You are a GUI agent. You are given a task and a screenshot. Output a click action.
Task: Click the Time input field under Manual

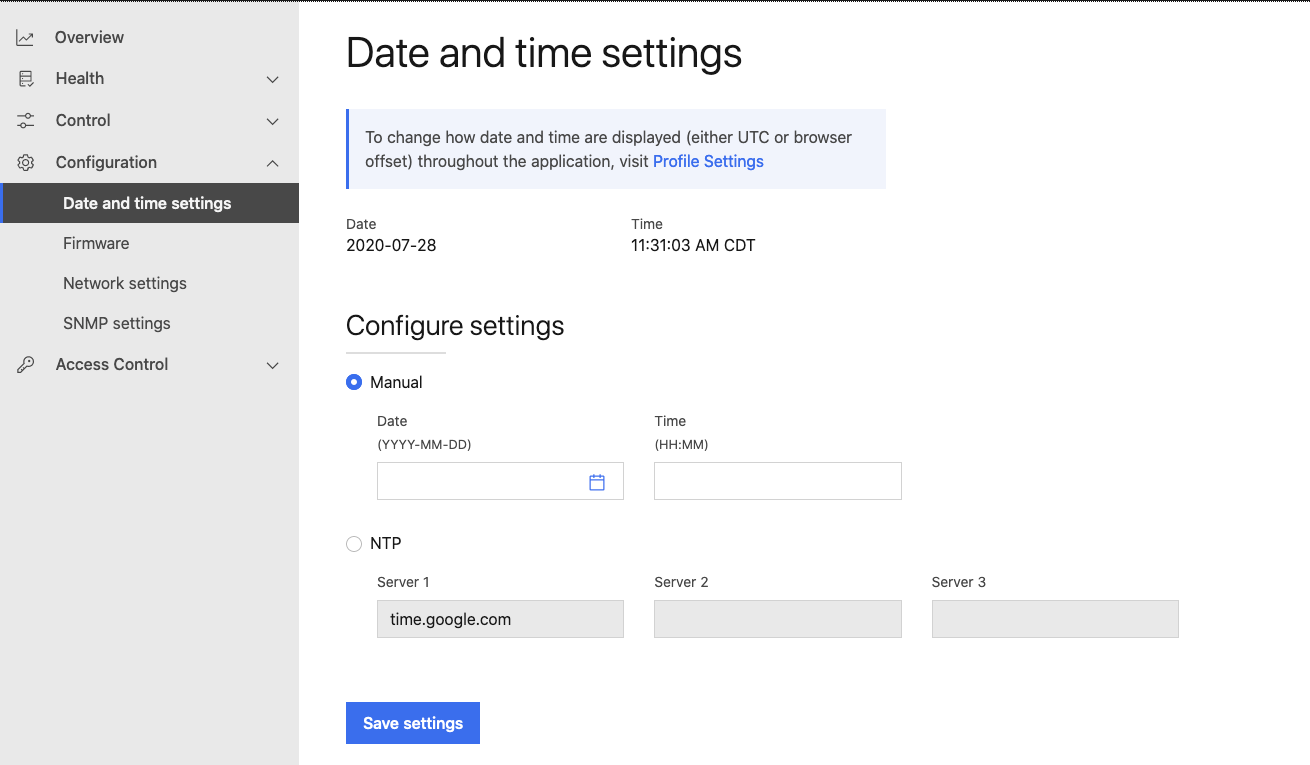[x=777, y=481]
